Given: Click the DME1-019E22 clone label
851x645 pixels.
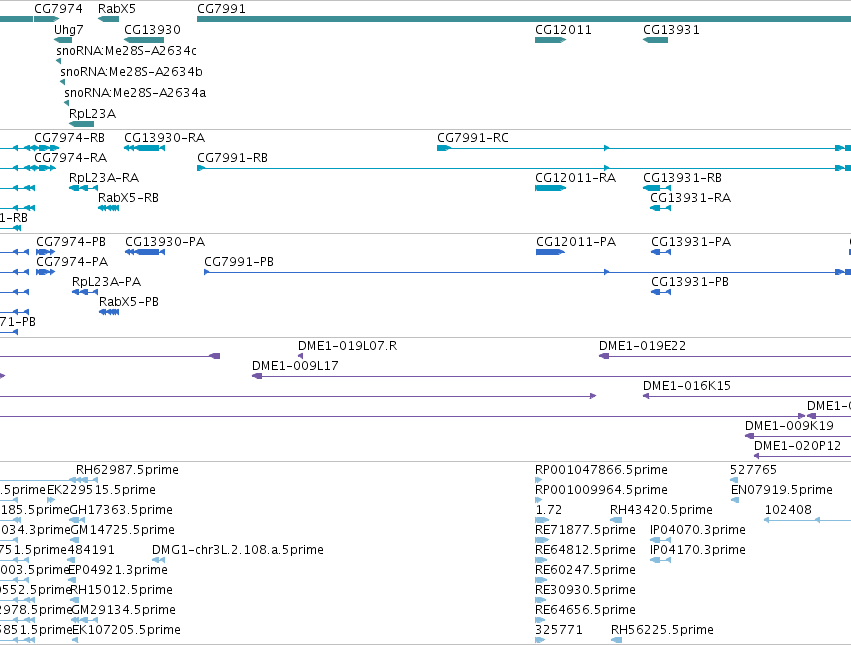Looking at the screenshot, I should coord(643,346).
